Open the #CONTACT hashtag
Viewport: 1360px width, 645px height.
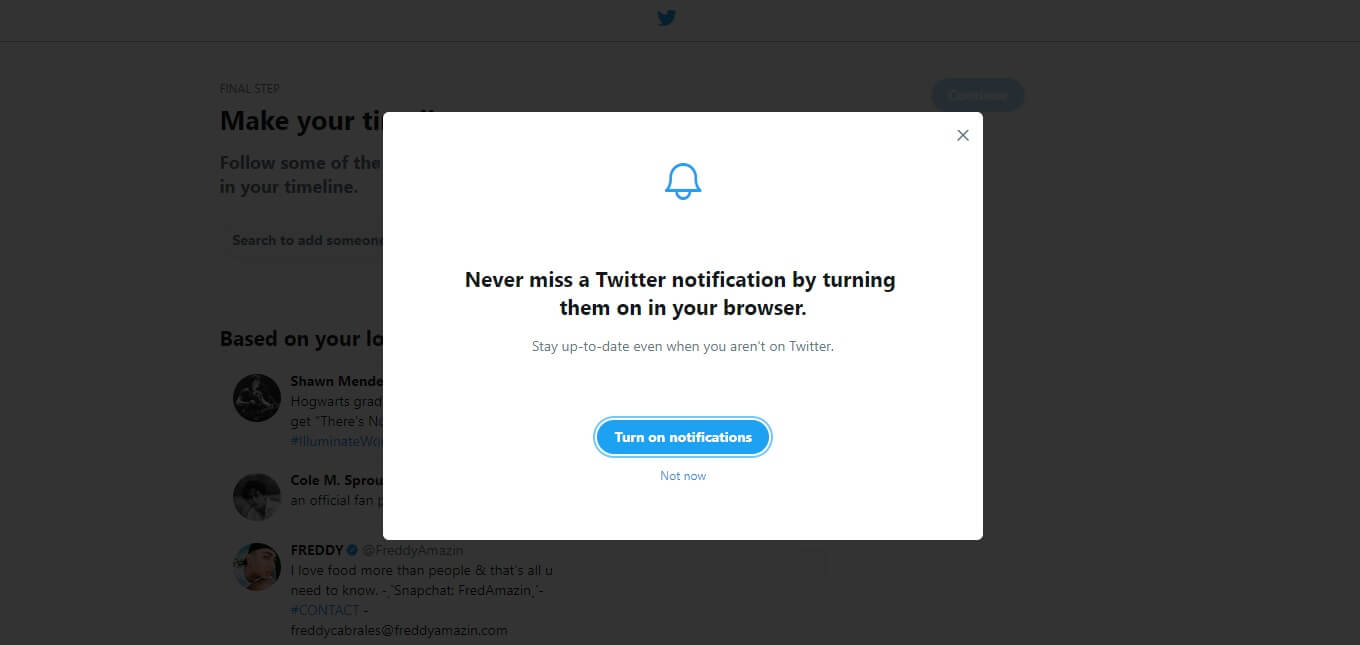[325, 610]
